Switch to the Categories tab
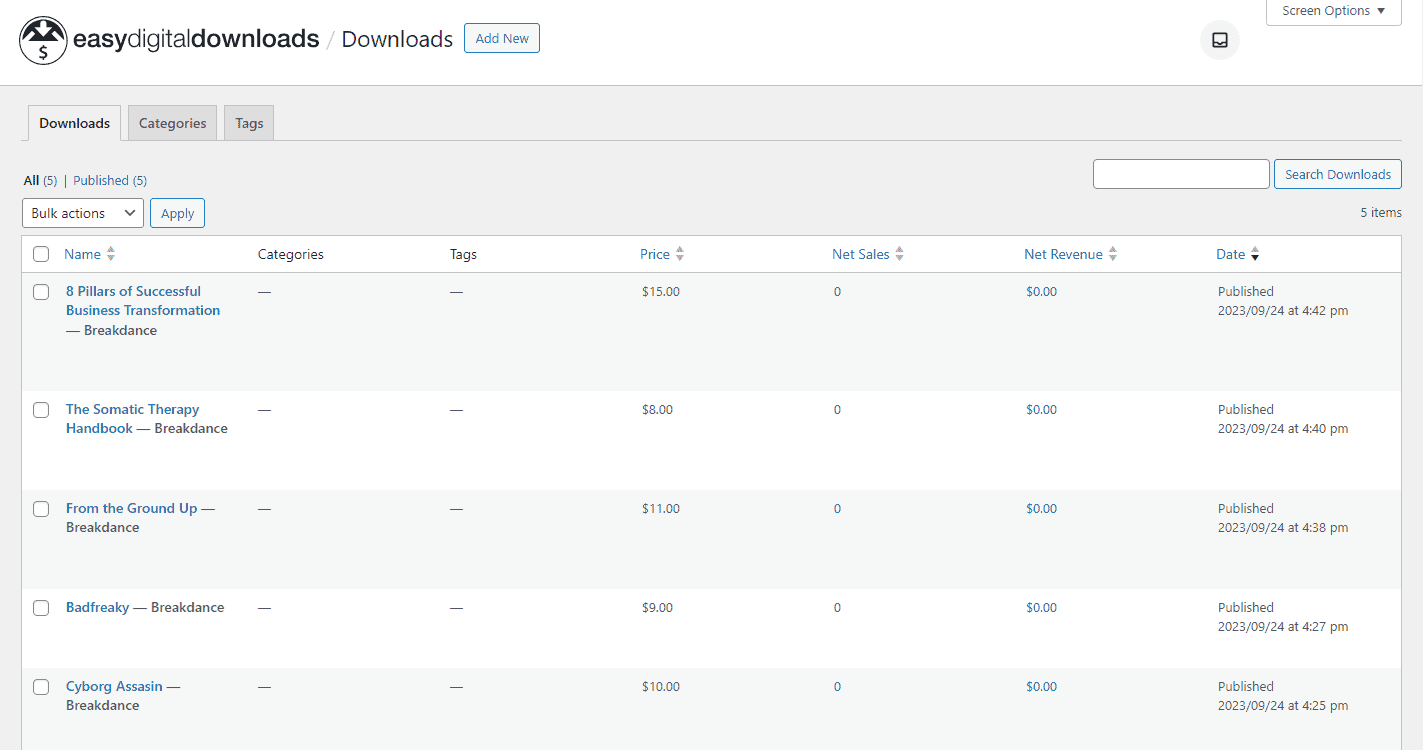 (172, 123)
